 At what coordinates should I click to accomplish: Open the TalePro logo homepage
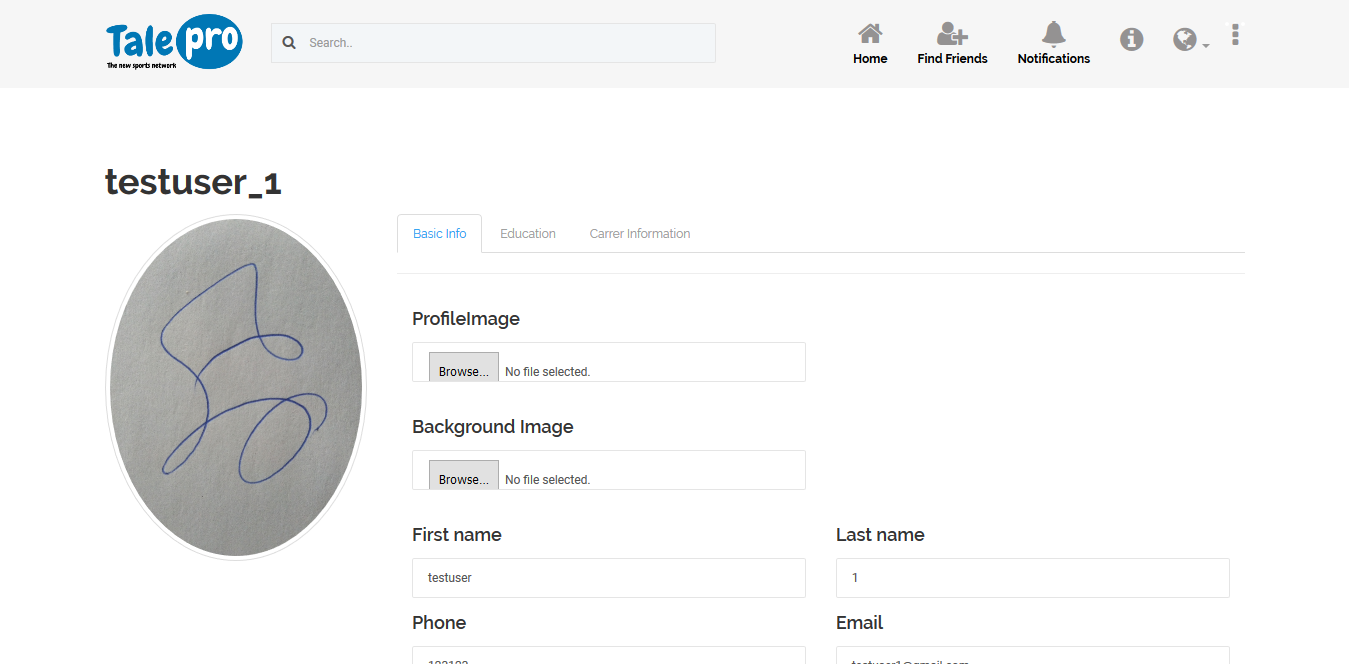coord(174,42)
